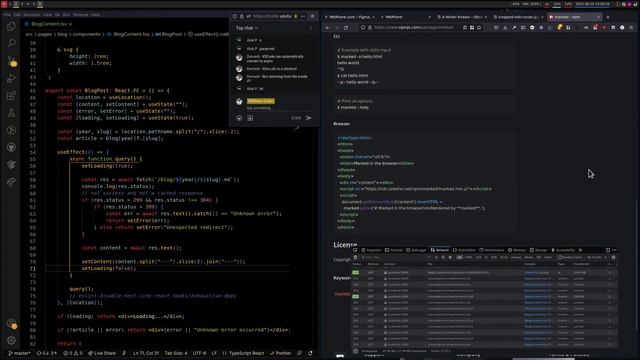Image resolution: width=640 pixels, height=360 pixels.
Task: Select the Media network filter
Action: [x=529, y=258]
